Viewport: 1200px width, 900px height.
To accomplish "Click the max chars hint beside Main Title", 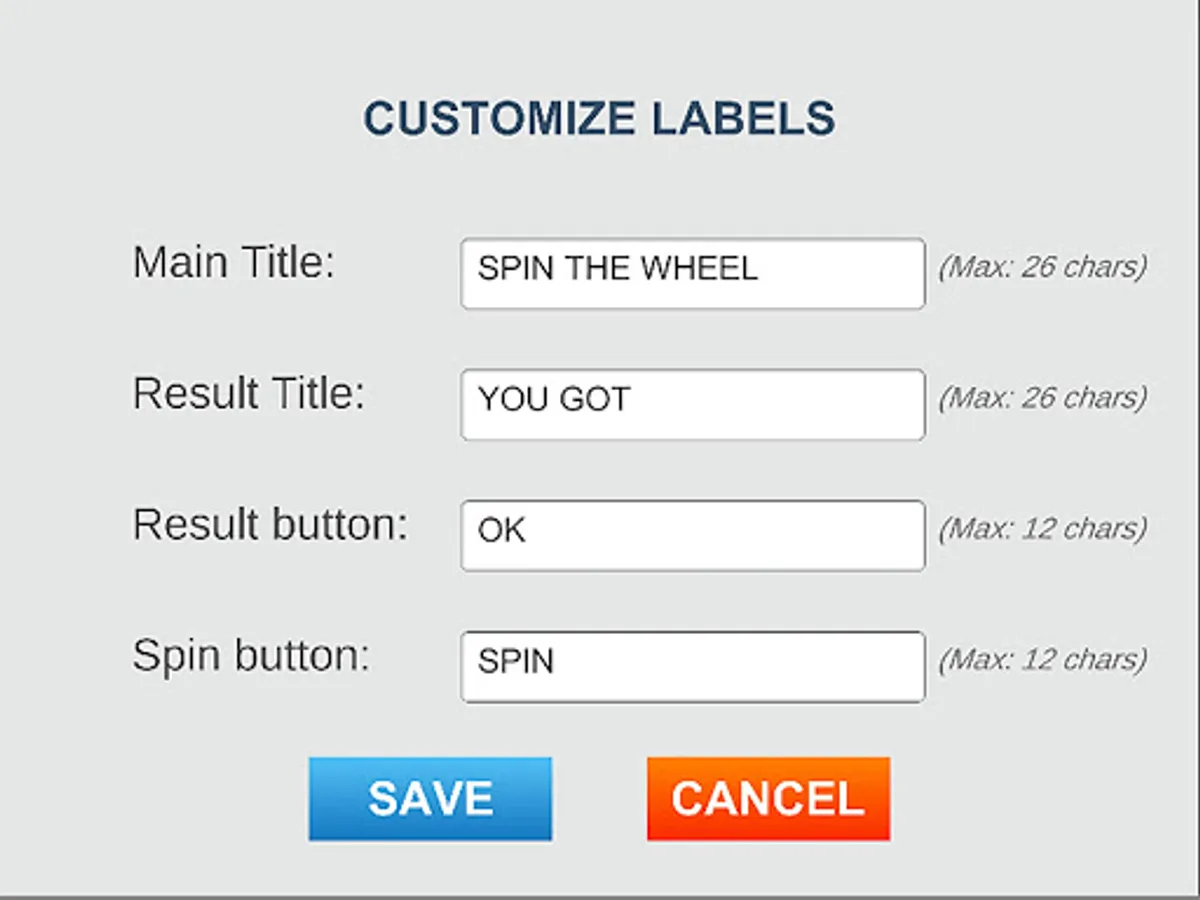I will [1042, 267].
